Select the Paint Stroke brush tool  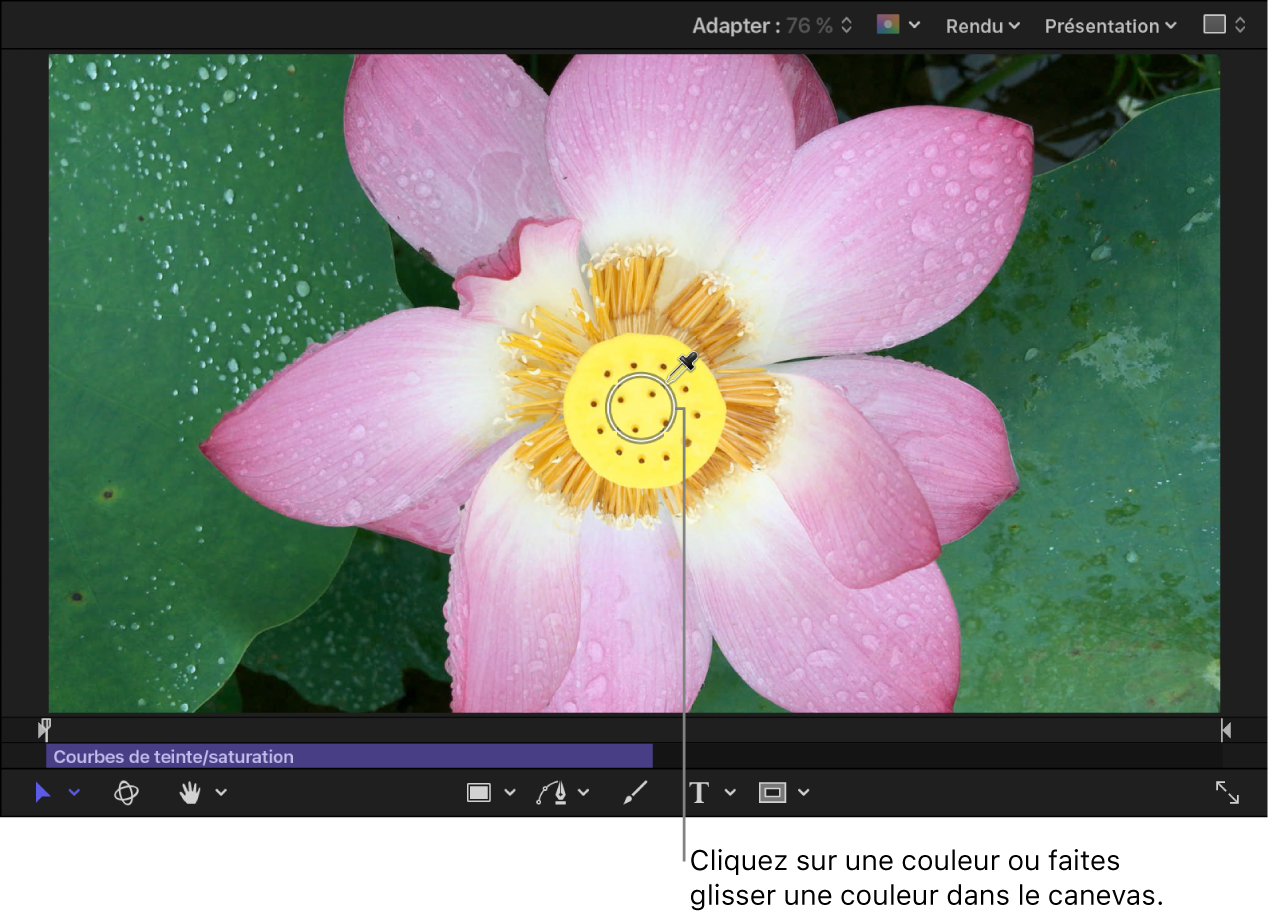click(635, 793)
